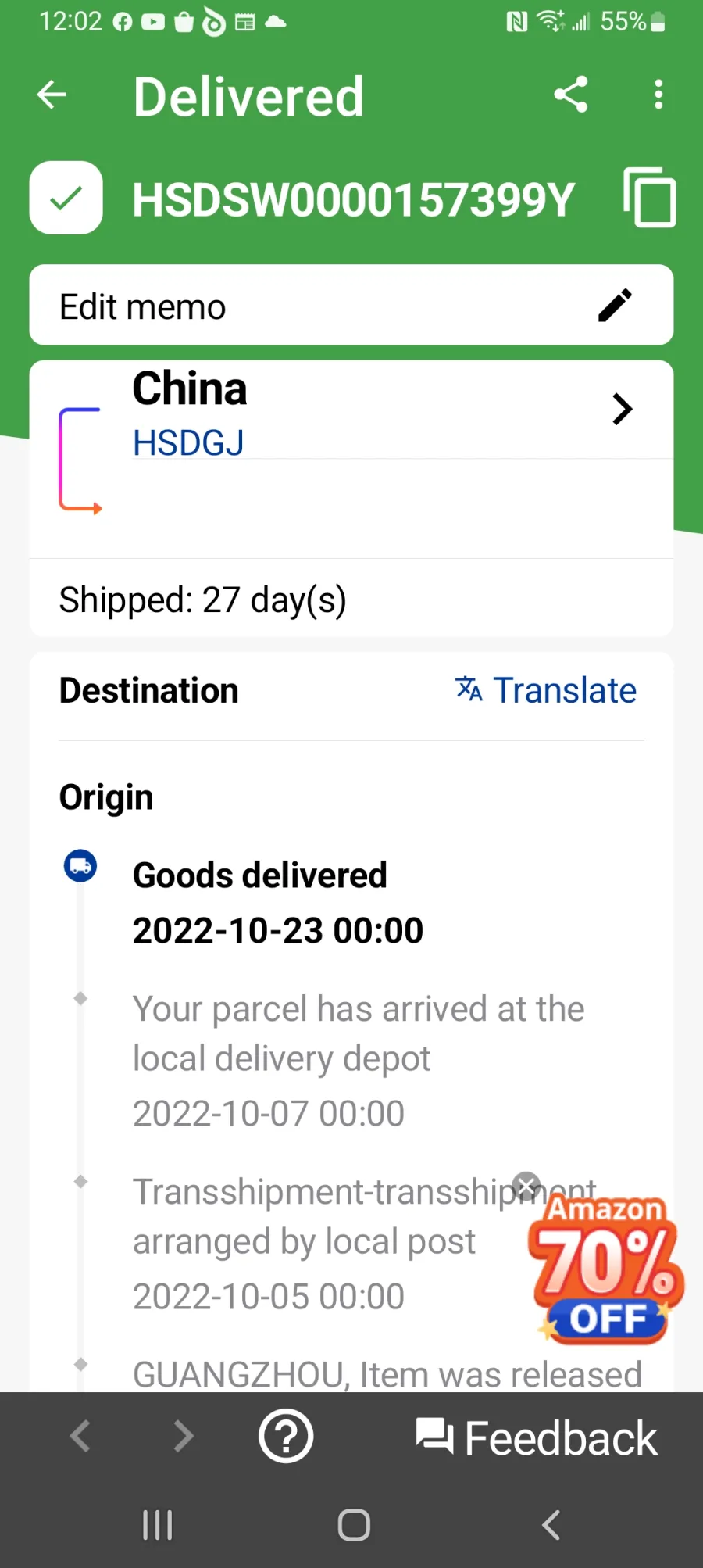Tap the pencil edit memo icon

pos(615,306)
